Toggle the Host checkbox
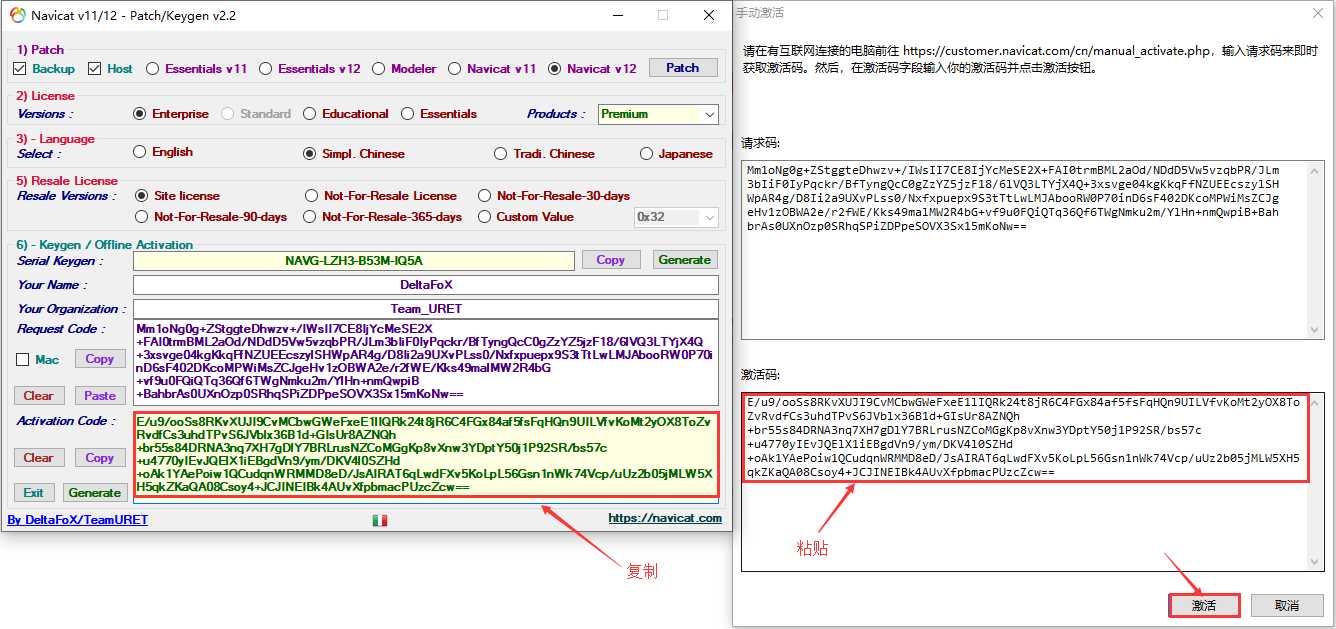This screenshot has height=629, width=1336. point(95,69)
